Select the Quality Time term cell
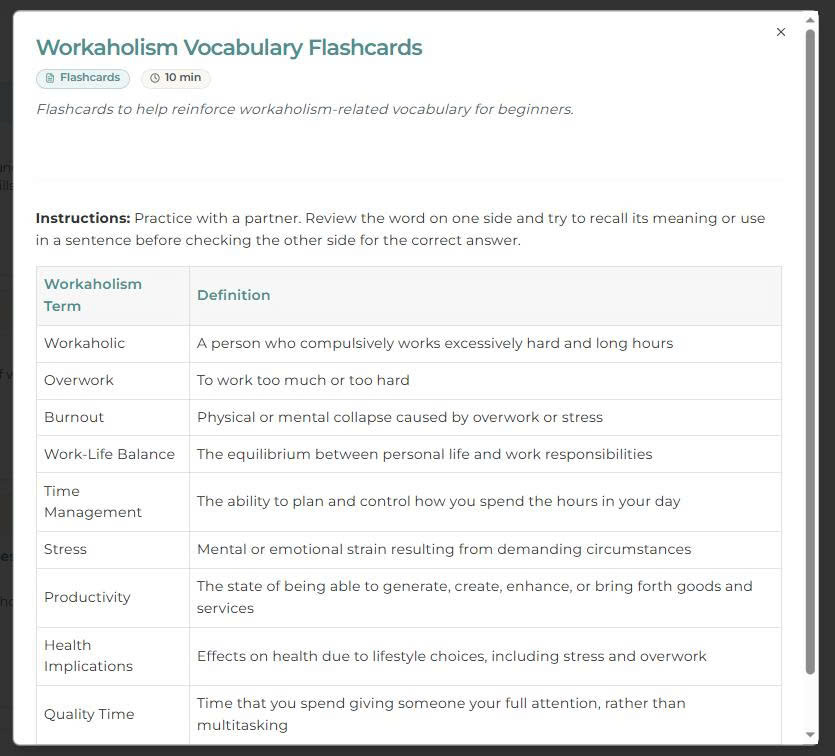 pos(113,714)
